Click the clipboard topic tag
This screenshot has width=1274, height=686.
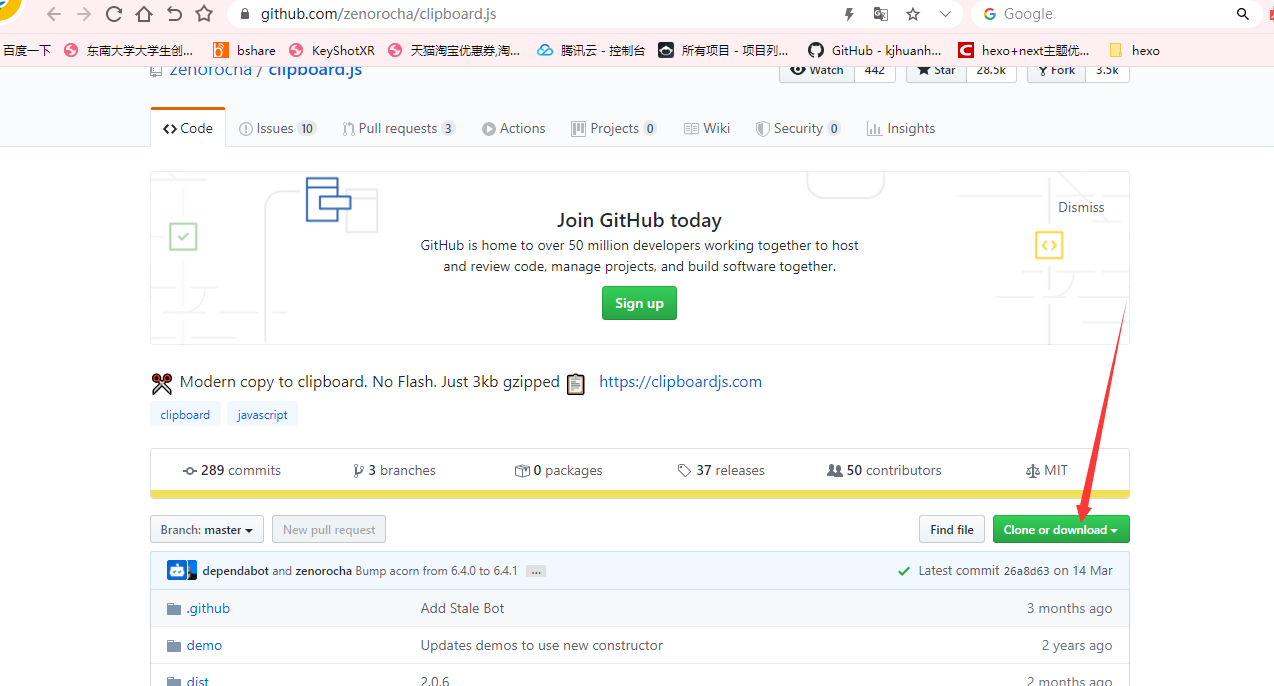click(185, 414)
